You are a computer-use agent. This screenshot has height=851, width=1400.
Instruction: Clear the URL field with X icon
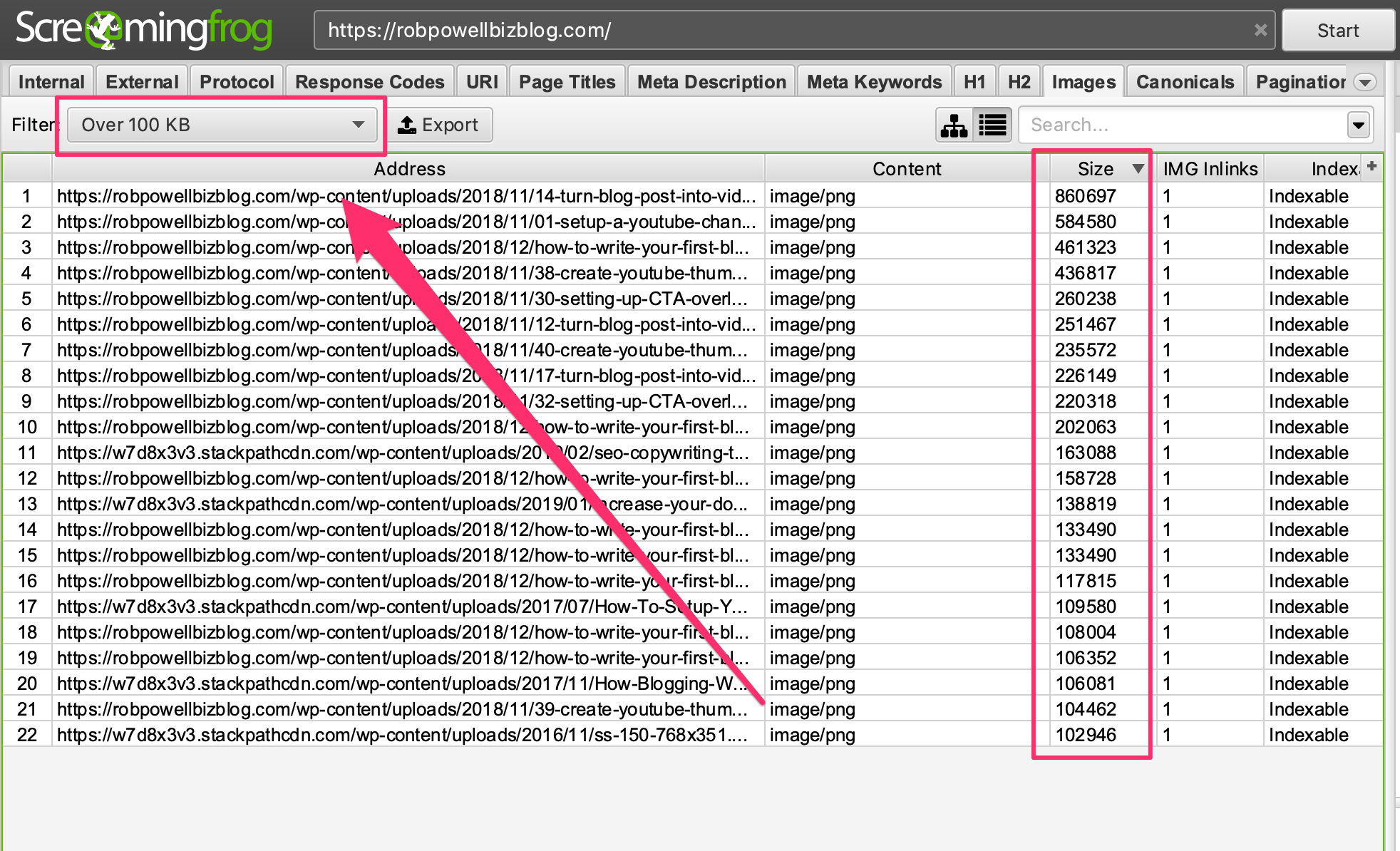tap(1260, 30)
